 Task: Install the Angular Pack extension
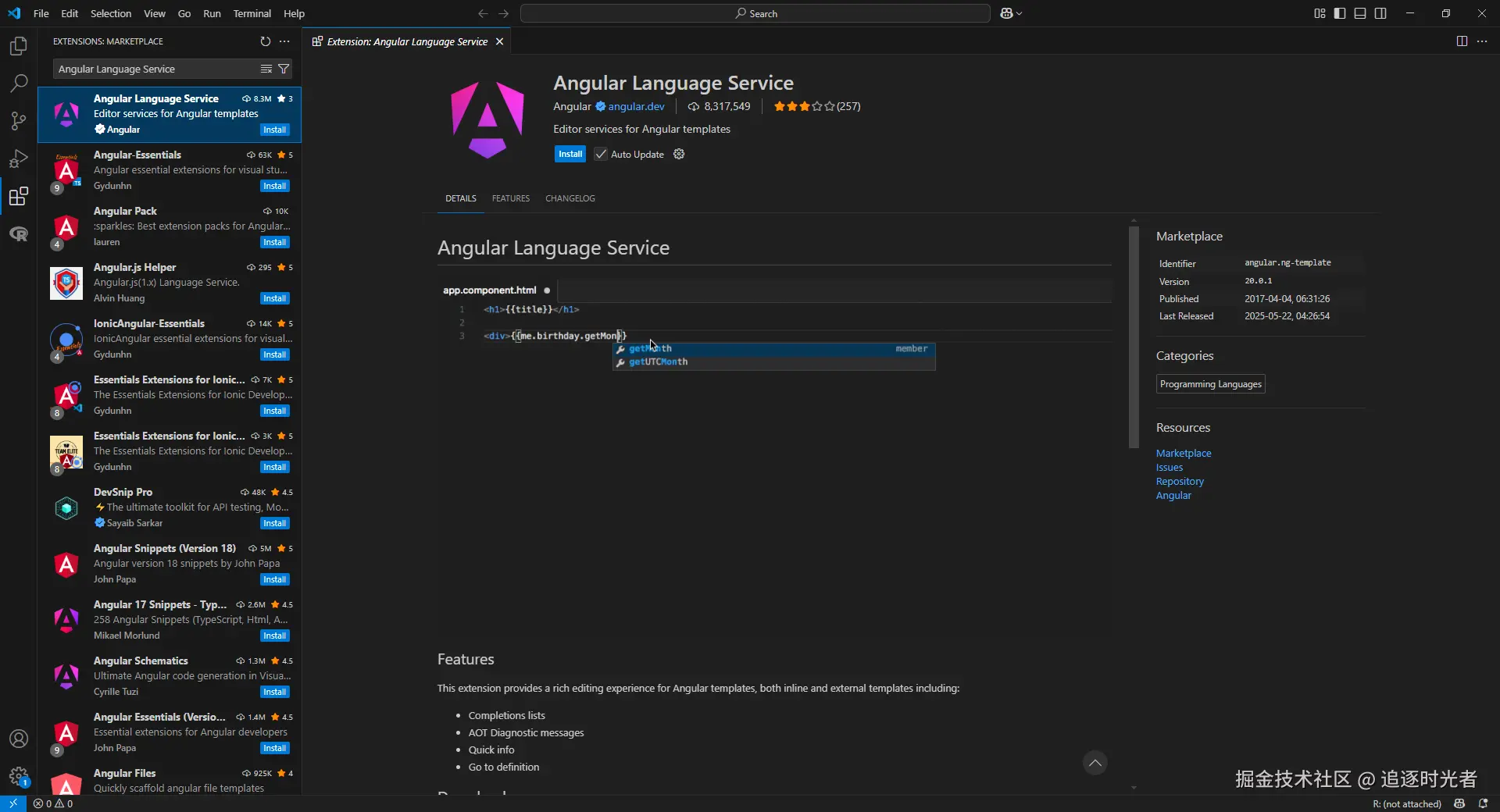click(x=274, y=242)
